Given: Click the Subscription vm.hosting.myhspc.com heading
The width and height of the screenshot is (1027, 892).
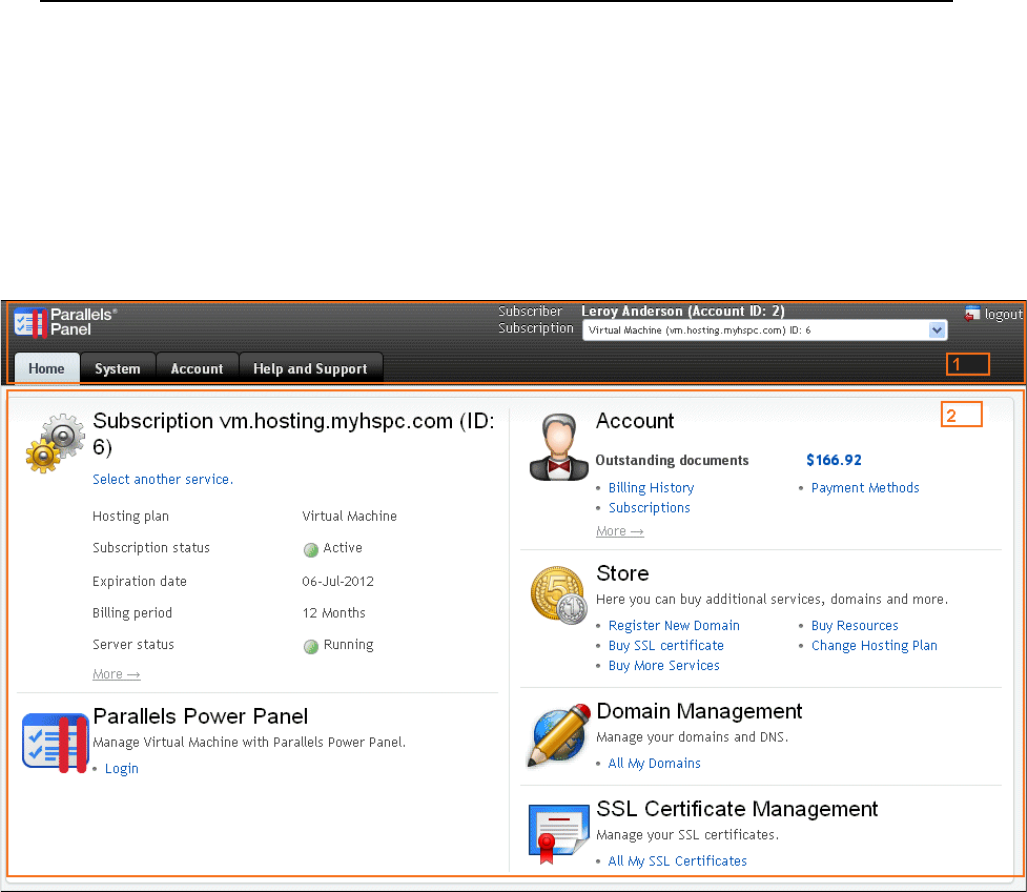Looking at the screenshot, I should (x=293, y=434).
